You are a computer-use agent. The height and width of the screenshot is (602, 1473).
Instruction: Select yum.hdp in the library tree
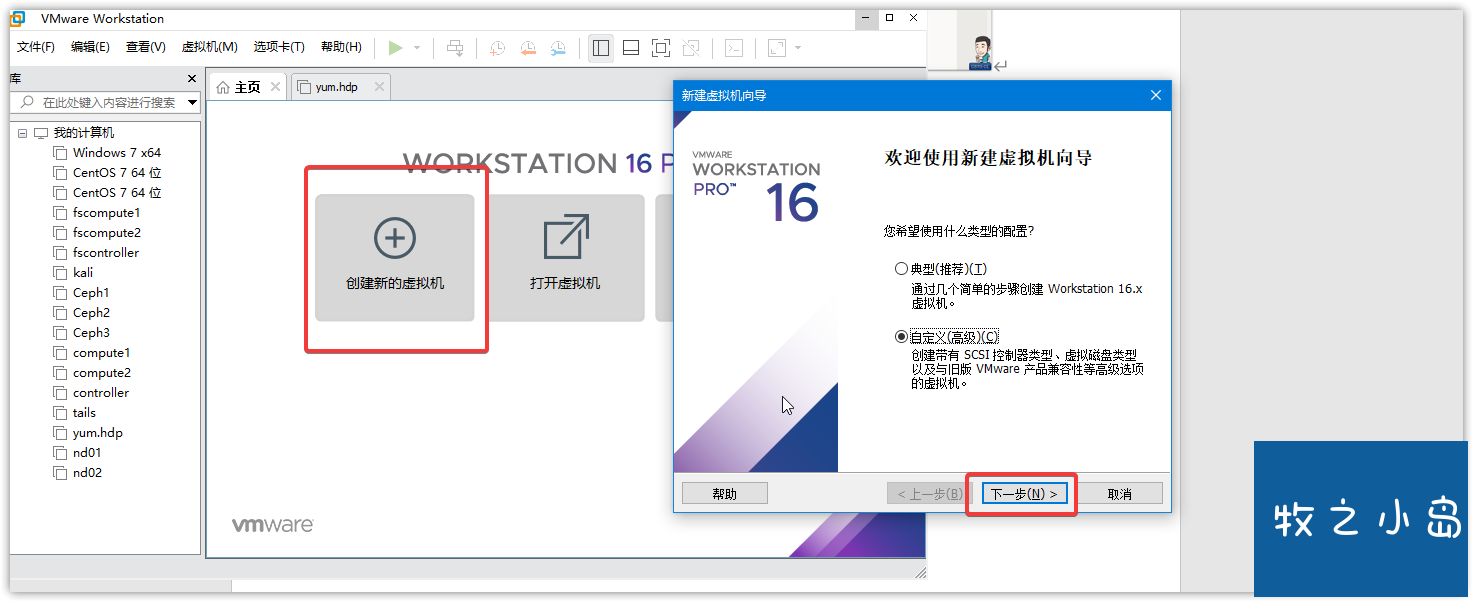tap(98, 433)
